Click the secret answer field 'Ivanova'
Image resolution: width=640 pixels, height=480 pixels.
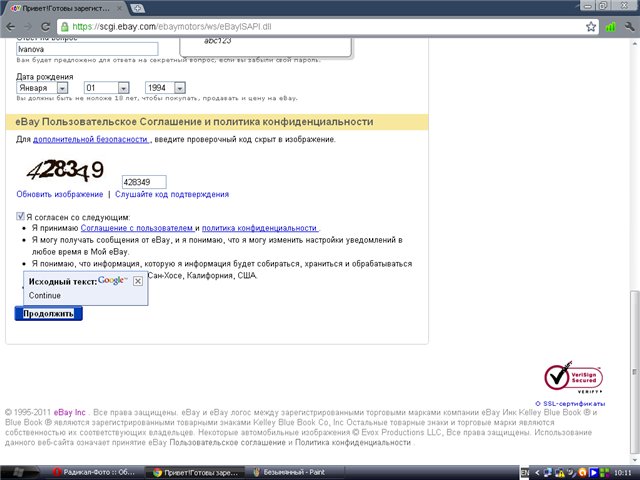click(x=87, y=49)
